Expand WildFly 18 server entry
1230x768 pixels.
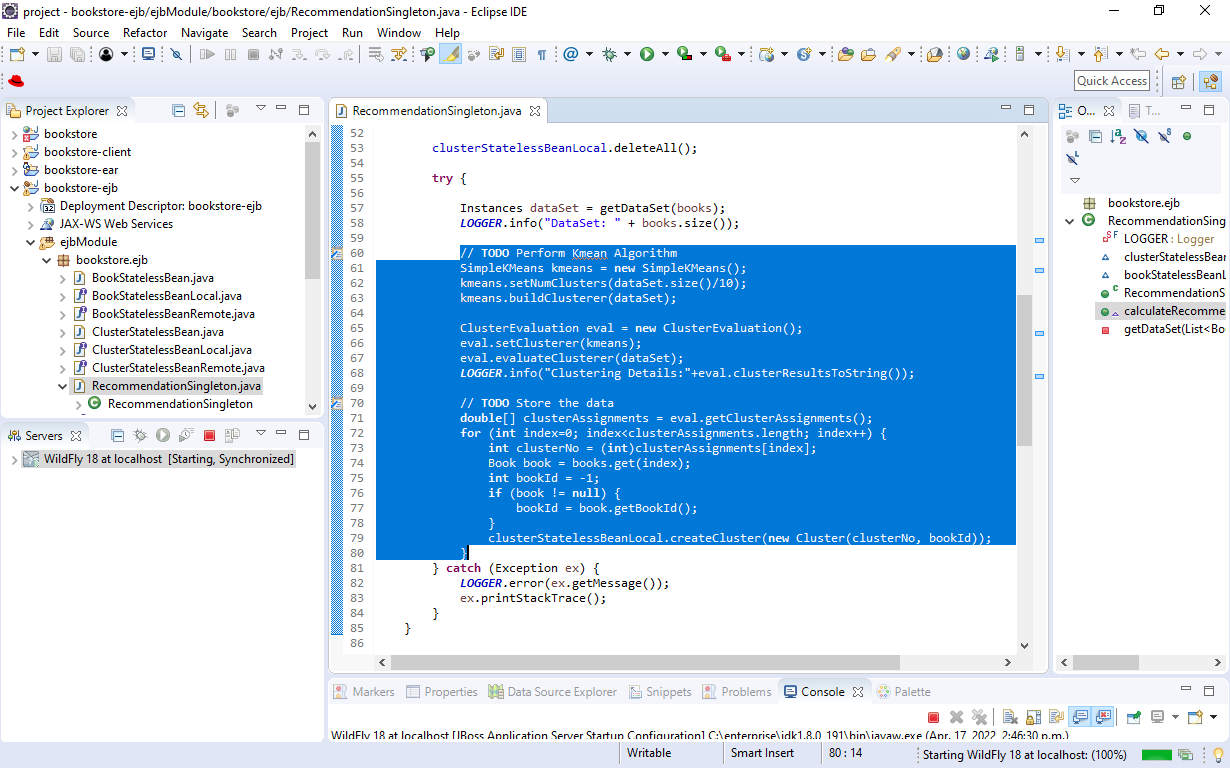[x=14, y=459]
